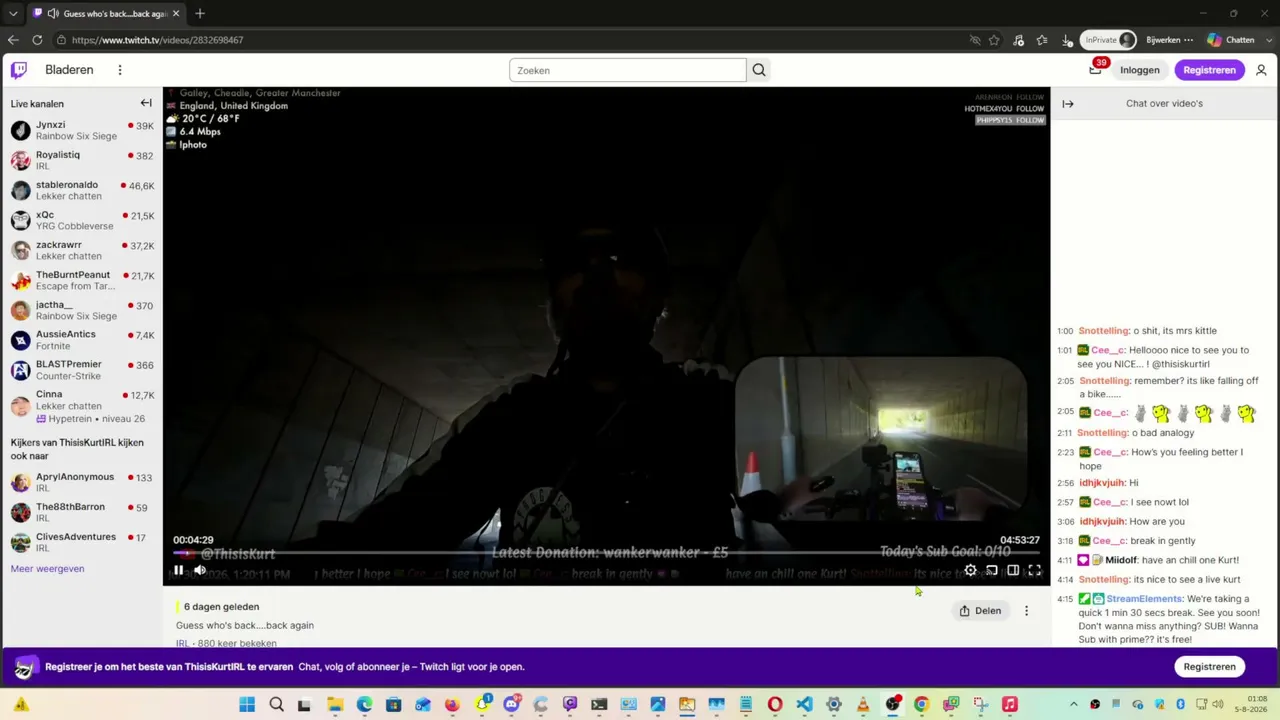Open a new browser tab
The width and height of the screenshot is (1280, 720).
[200, 13]
